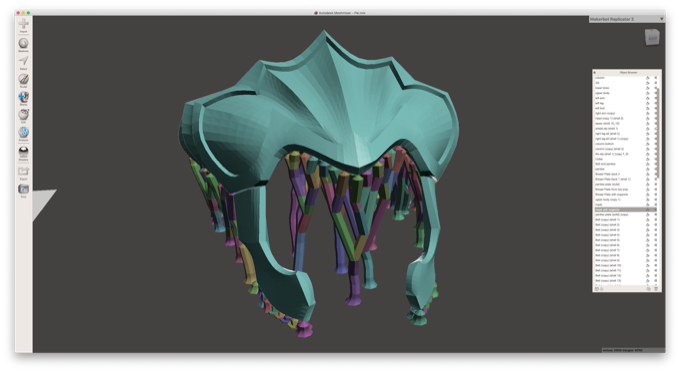Image resolution: width=680 pixels, height=372 pixels.
Task: Open the Edit tools menu icon
Action: point(23,115)
